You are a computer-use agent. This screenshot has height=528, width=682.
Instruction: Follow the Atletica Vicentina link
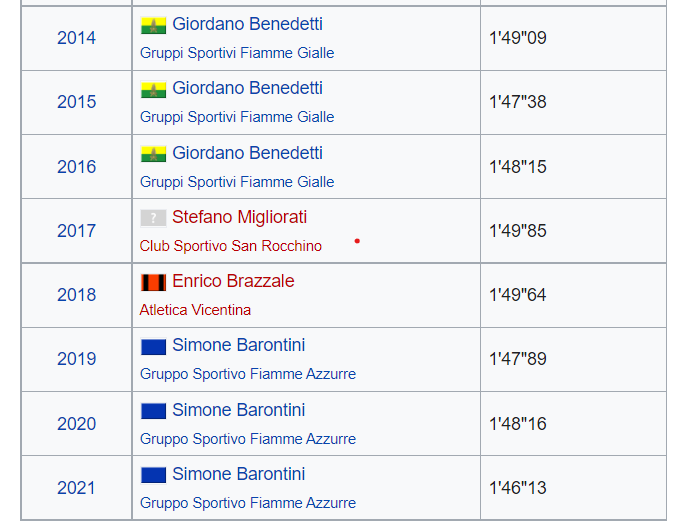pos(195,310)
